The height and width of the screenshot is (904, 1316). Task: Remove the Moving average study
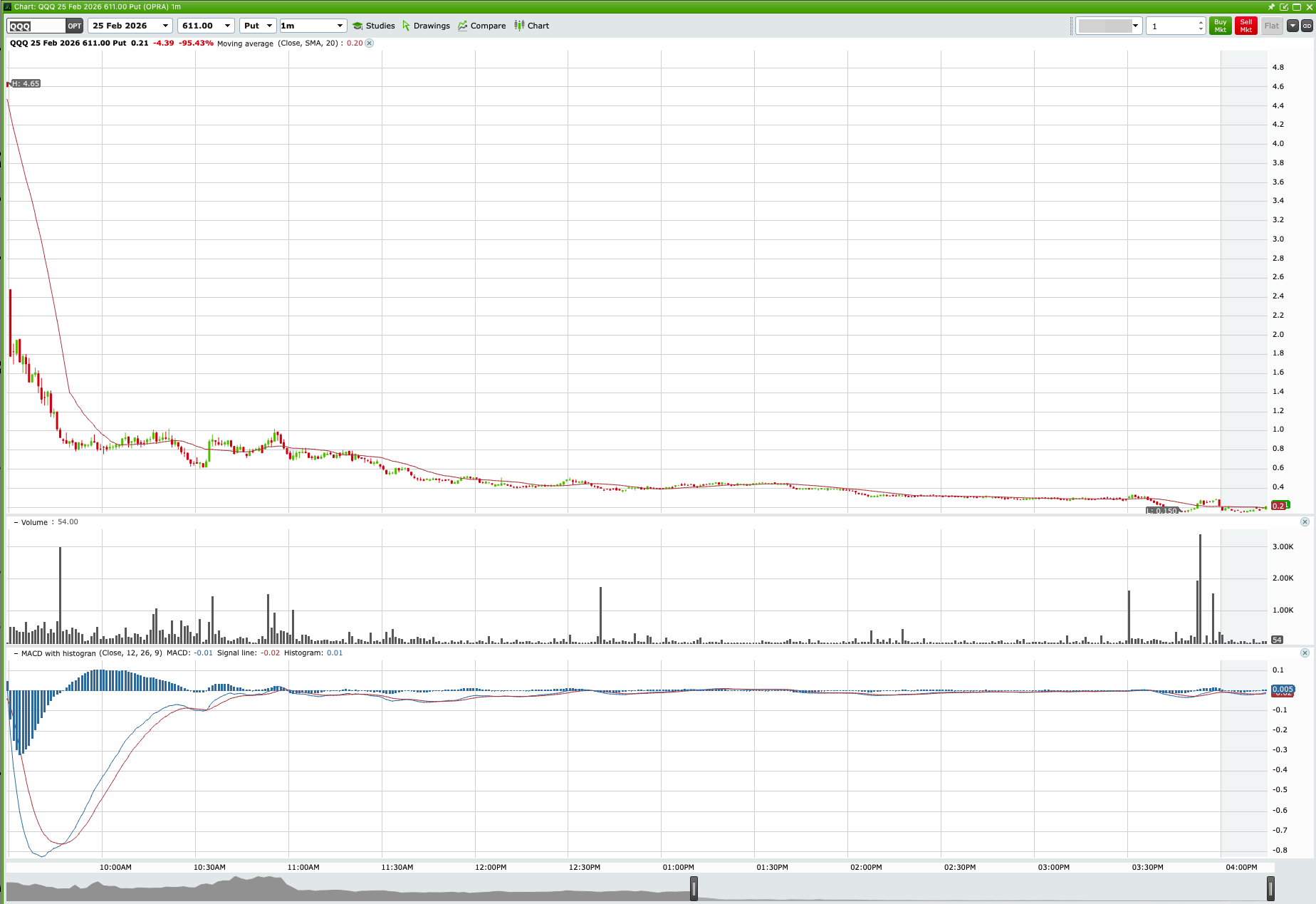click(369, 43)
